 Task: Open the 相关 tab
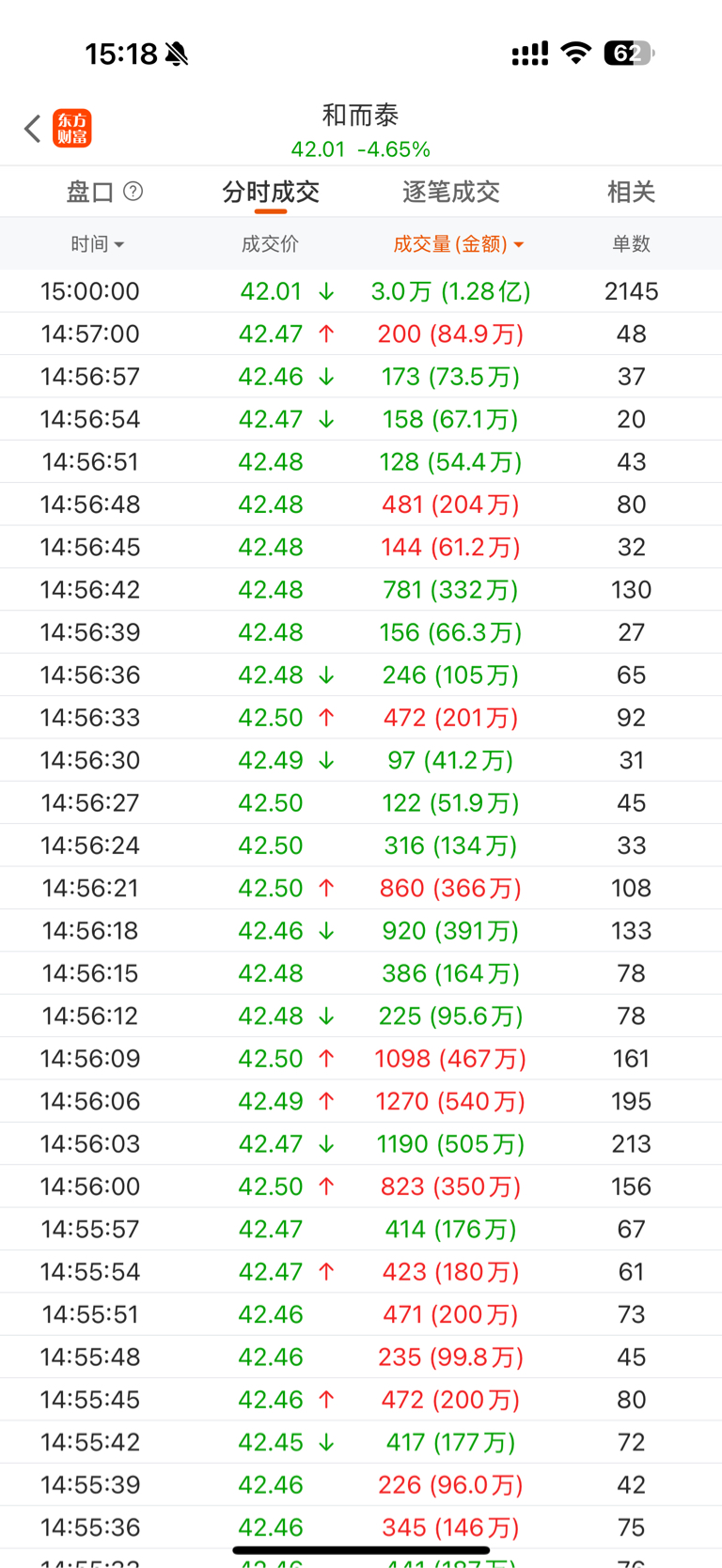631,193
